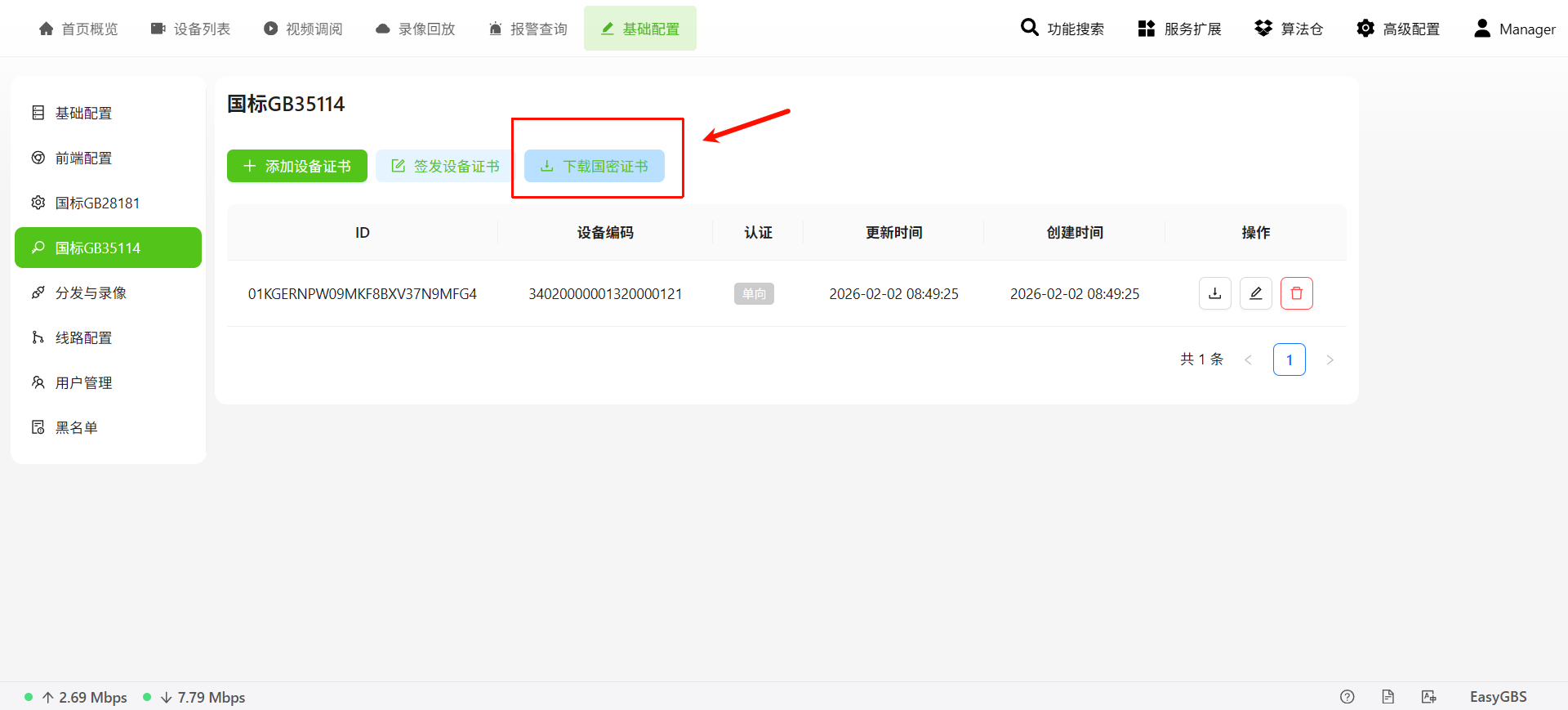Click 签发设备证书 issue certificate button
This screenshot has width=1568, height=710.
coord(445,166)
